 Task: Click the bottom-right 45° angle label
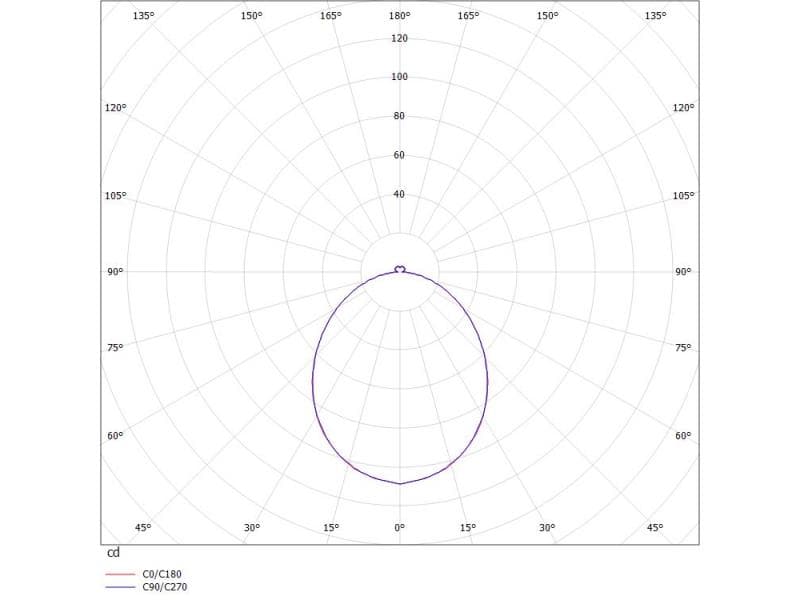coord(655,527)
